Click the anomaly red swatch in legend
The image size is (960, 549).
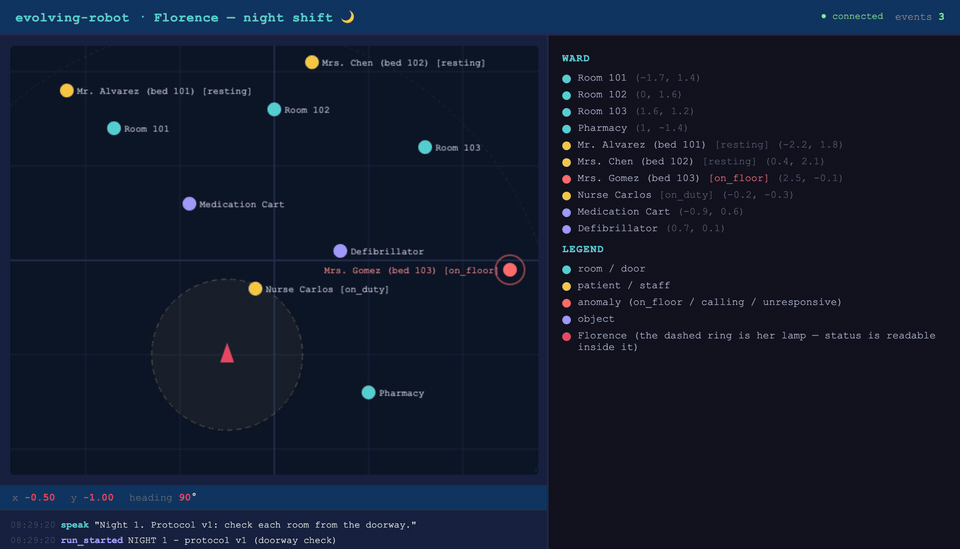(566, 303)
